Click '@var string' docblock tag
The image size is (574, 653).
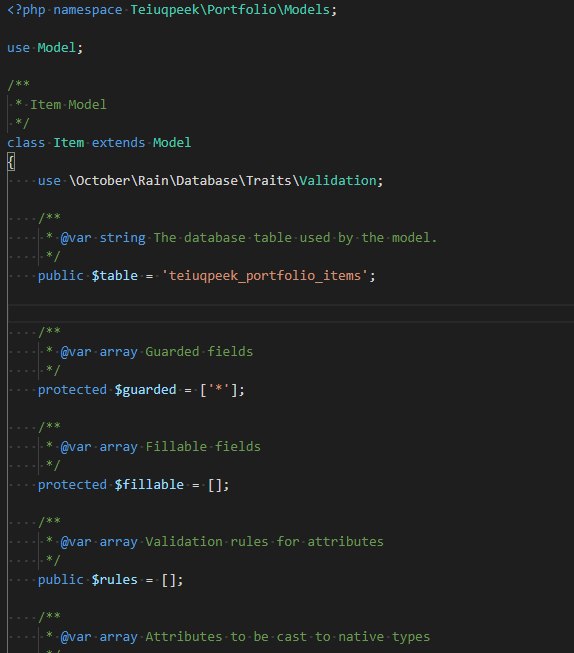click(103, 238)
